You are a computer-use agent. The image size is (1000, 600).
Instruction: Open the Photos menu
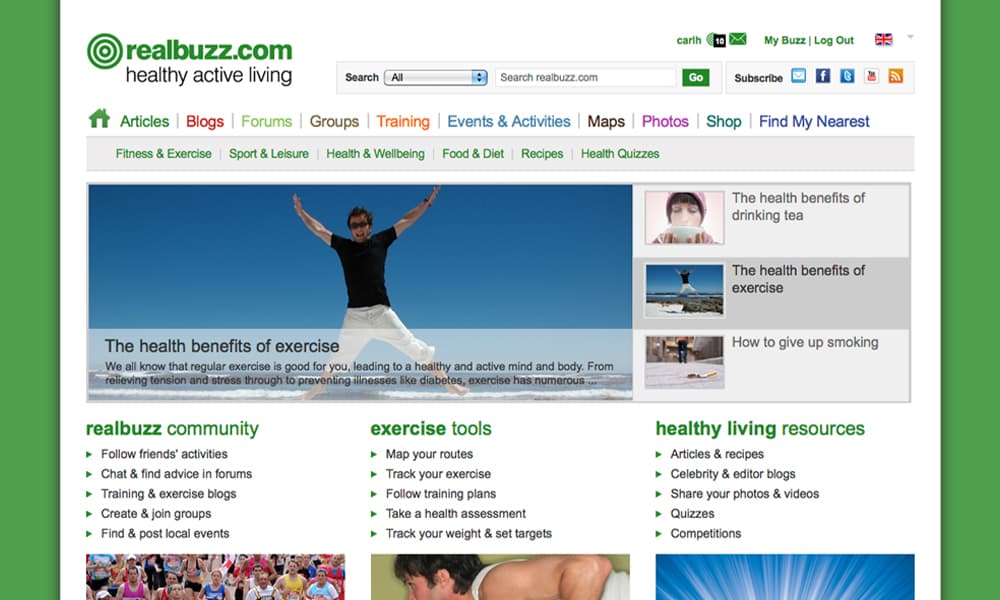pos(665,121)
